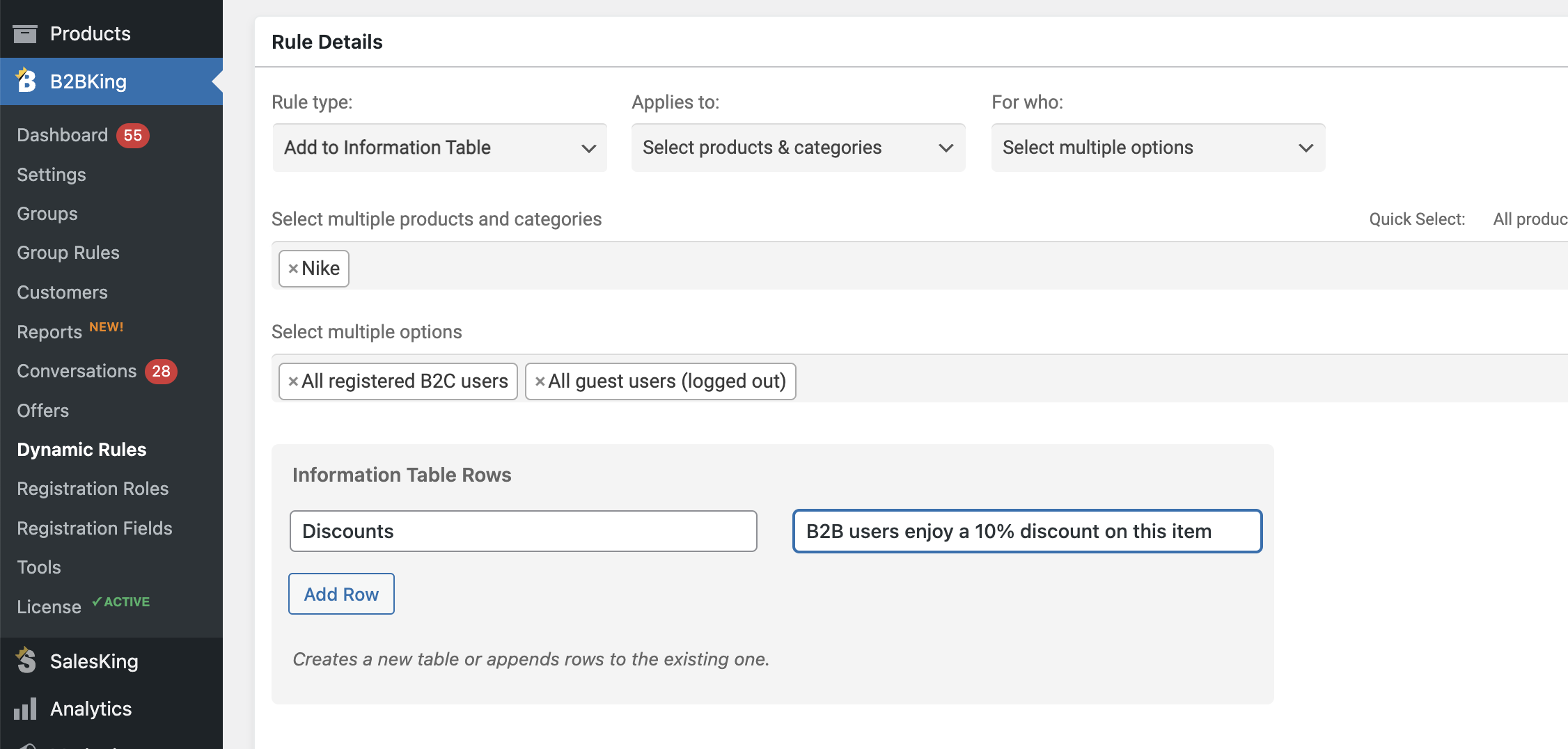1568x749 pixels.
Task: Remove the Nike tag with its x
Action: (x=293, y=269)
